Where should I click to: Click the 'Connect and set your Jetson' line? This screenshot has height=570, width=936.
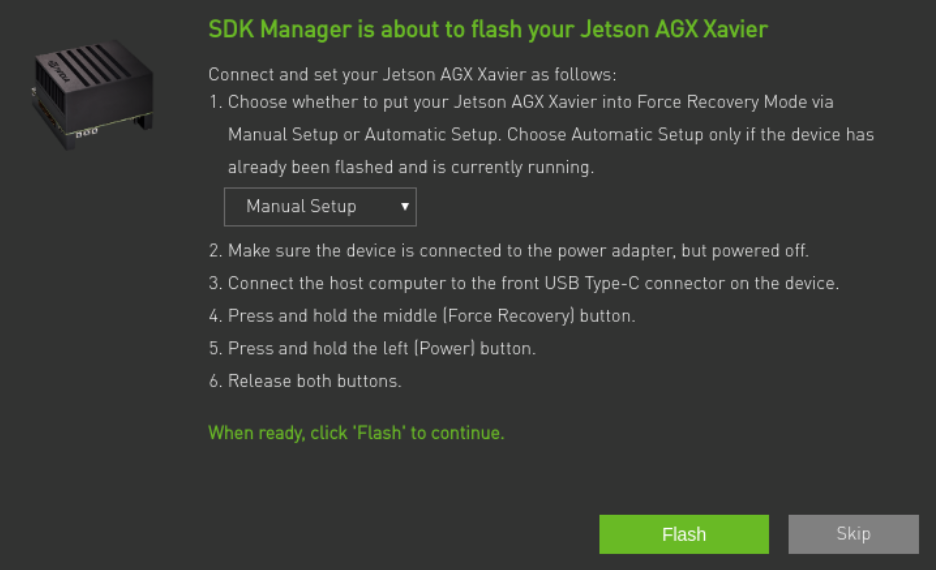pyautogui.click(x=413, y=75)
